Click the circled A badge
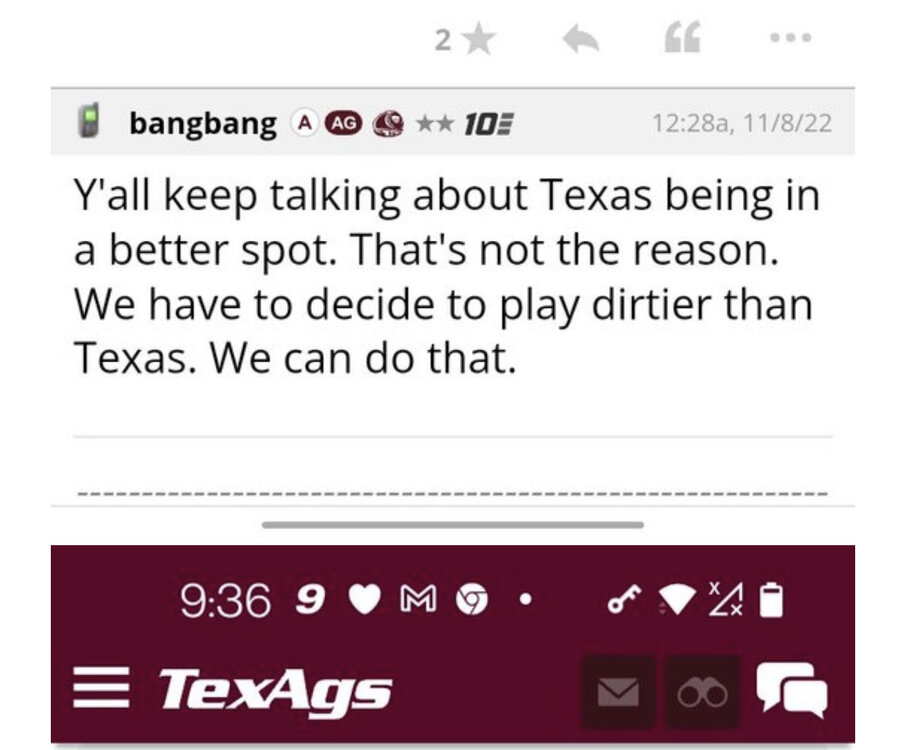Screen dimensions: 906x750 [x=301, y=123]
